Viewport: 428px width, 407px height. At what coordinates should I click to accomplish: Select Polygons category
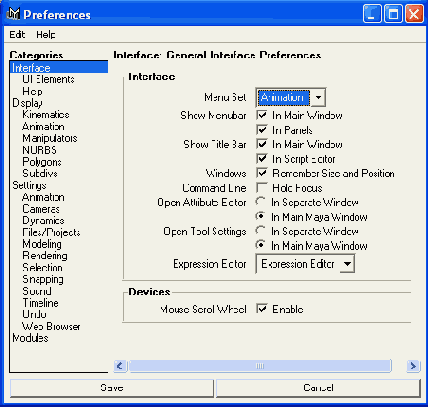pos(42,162)
